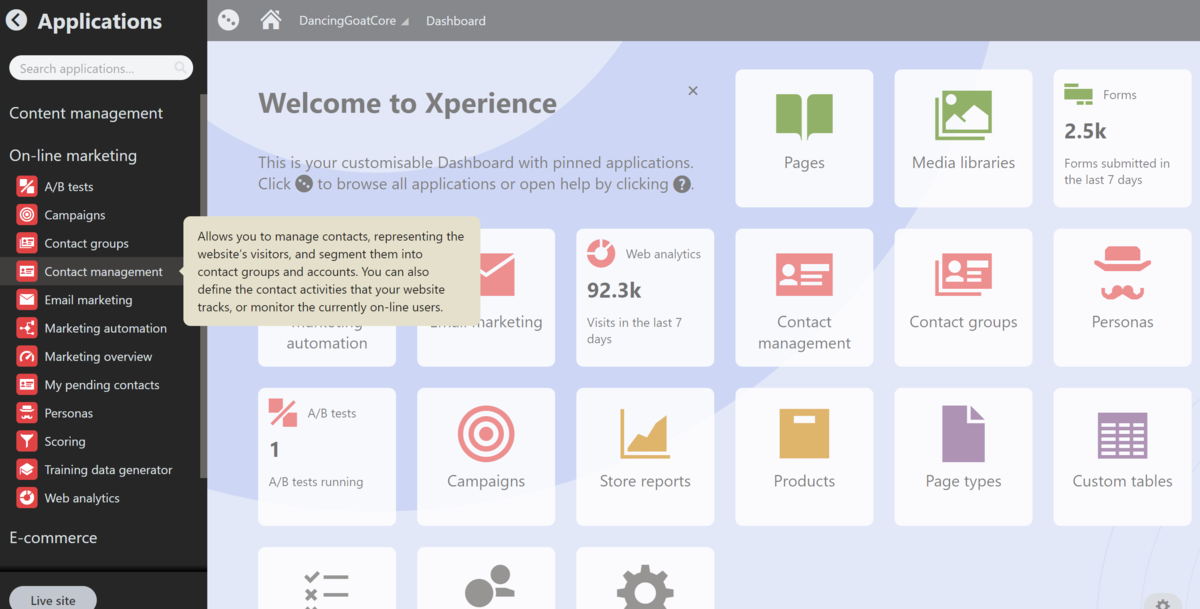The height and width of the screenshot is (609, 1200).
Task: Click the back arrow next to Applications
Action: pos(16,20)
